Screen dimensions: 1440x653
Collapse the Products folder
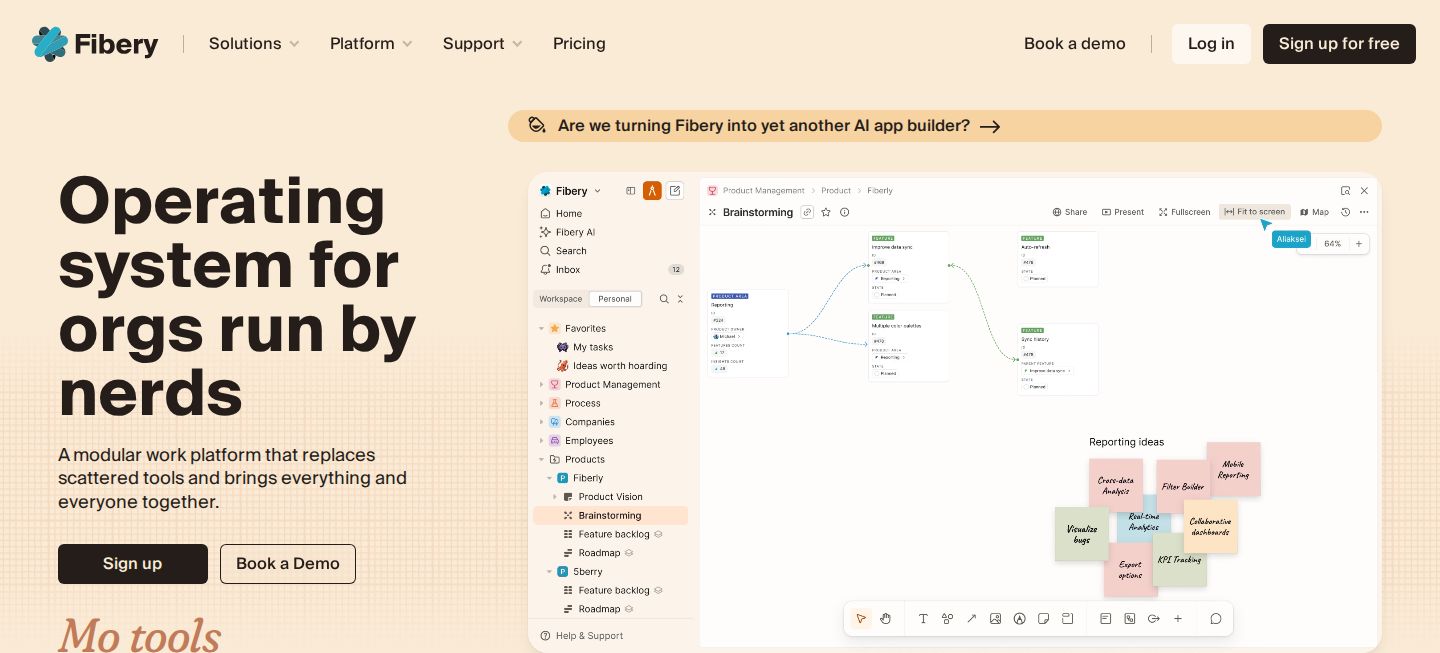point(542,460)
